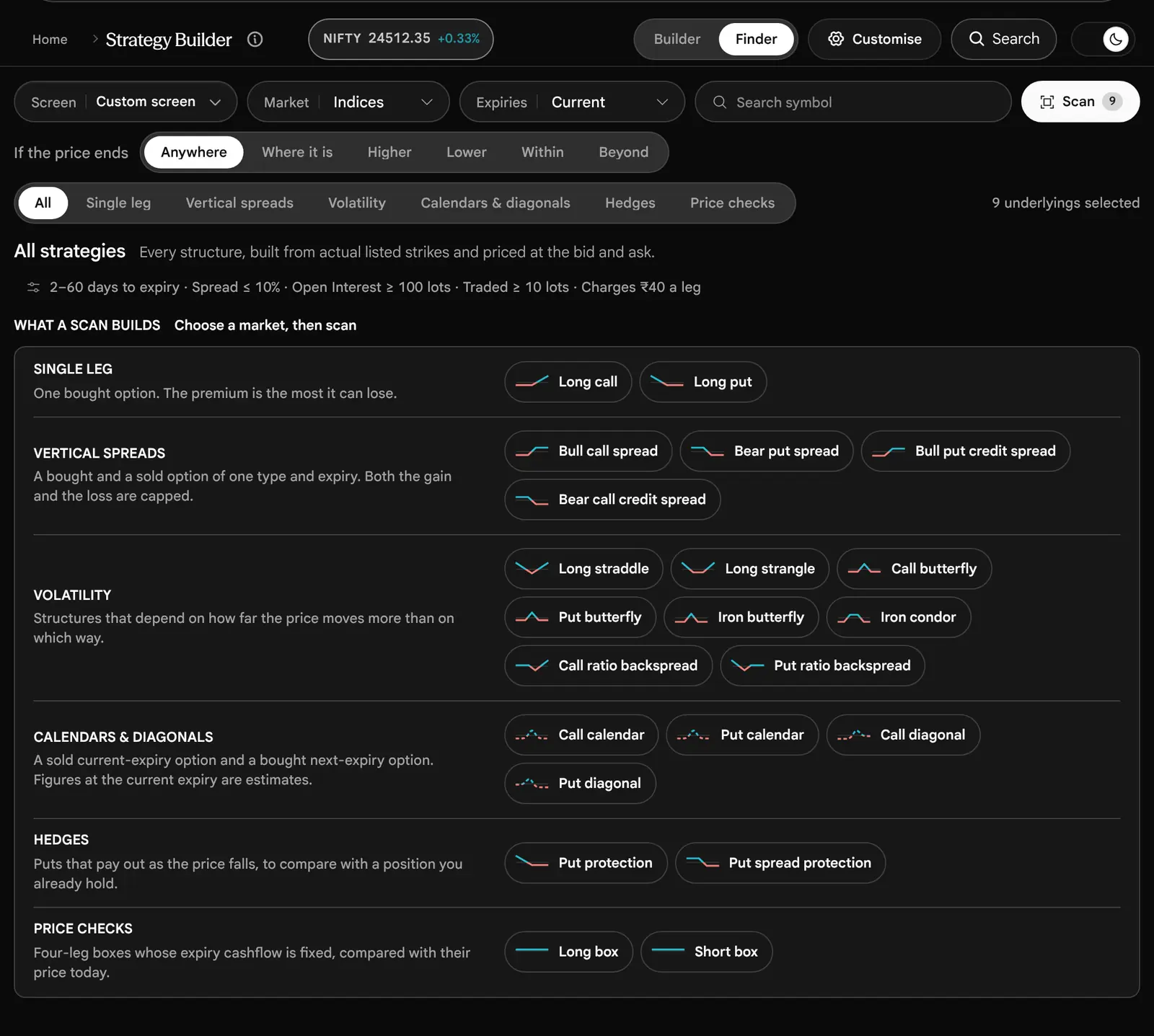Open the Single leg strategies tab
Viewport: 1154px width, 1036px height.
tap(118, 203)
